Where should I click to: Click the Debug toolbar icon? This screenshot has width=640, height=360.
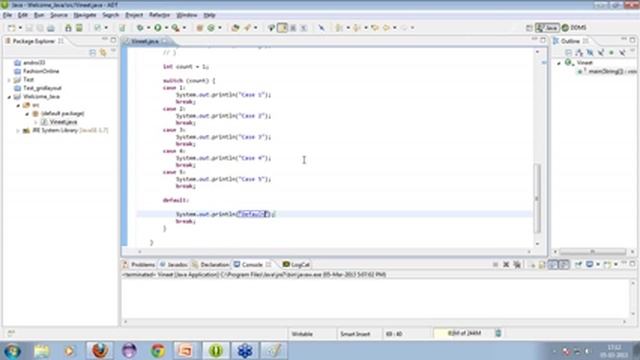coord(140,28)
